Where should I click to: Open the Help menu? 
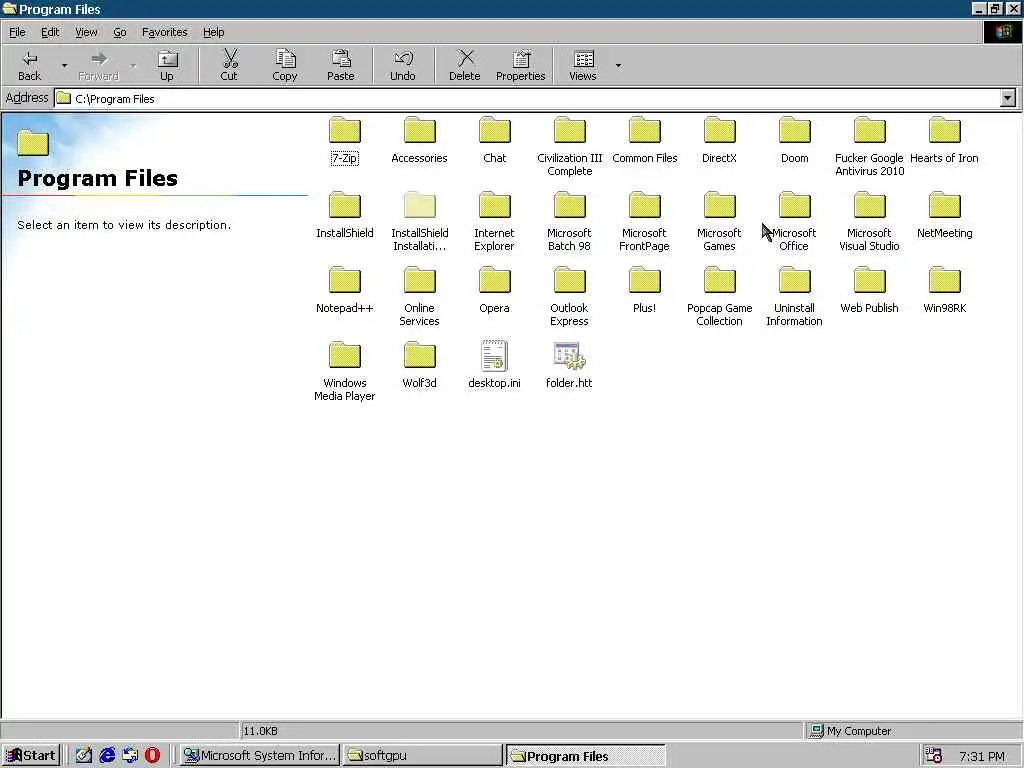coord(213,32)
